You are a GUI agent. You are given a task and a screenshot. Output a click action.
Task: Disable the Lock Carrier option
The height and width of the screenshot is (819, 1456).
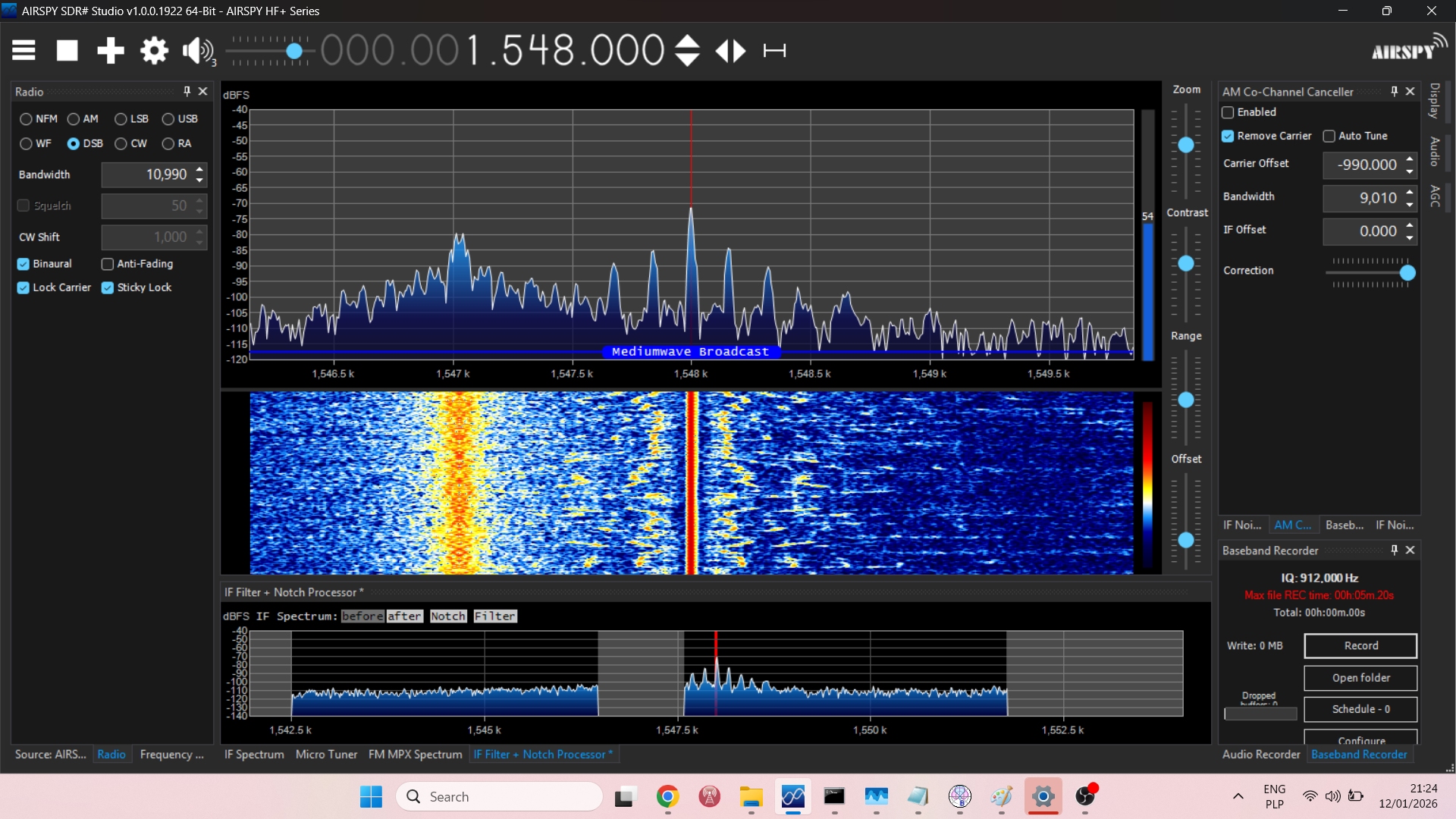click(x=24, y=287)
